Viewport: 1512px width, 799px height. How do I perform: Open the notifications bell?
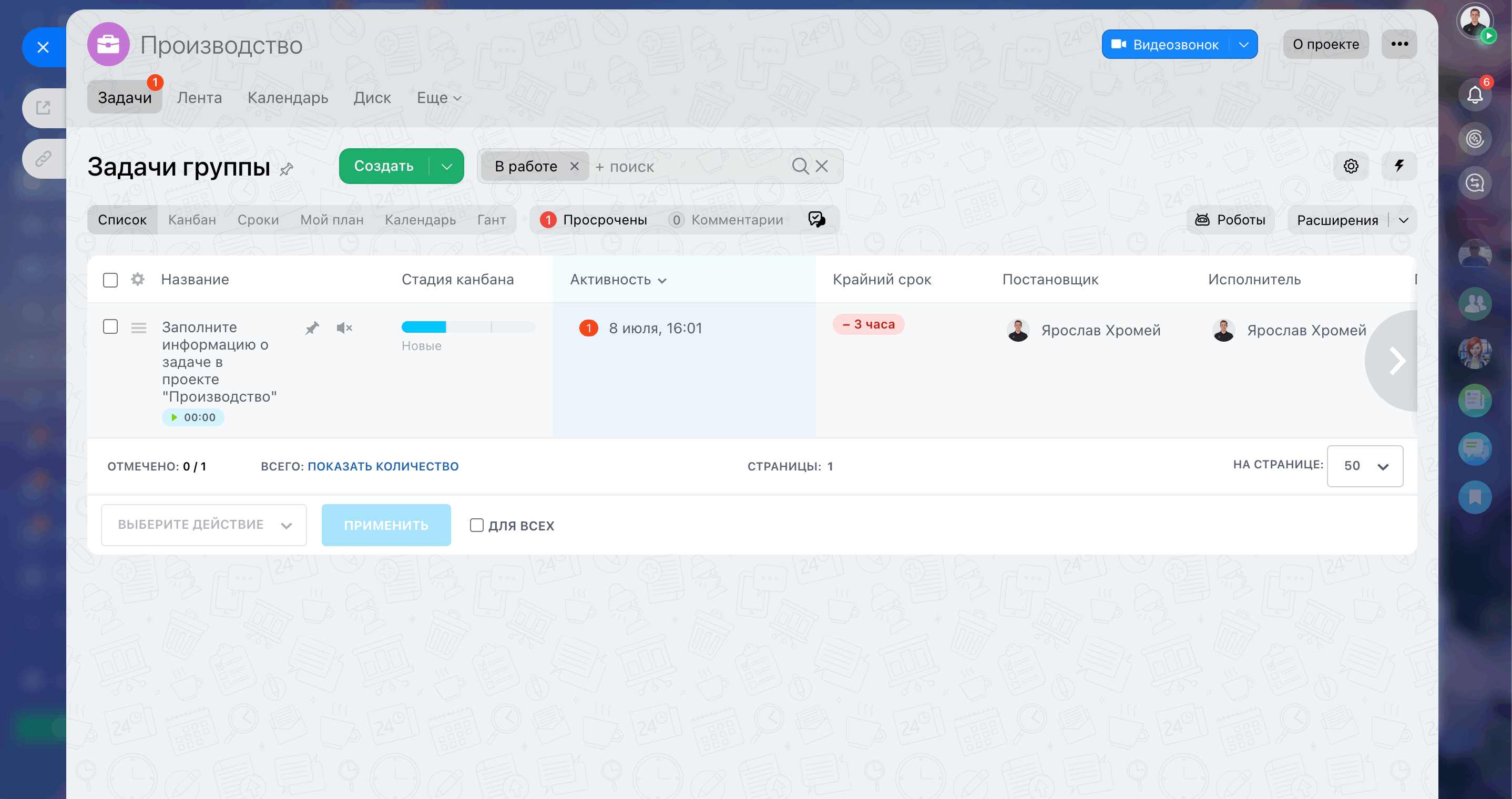[1475, 95]
